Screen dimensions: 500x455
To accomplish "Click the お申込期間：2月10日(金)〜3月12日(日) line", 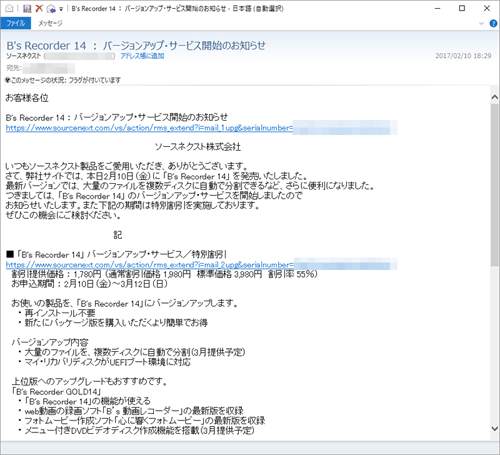I will point(89,284).
